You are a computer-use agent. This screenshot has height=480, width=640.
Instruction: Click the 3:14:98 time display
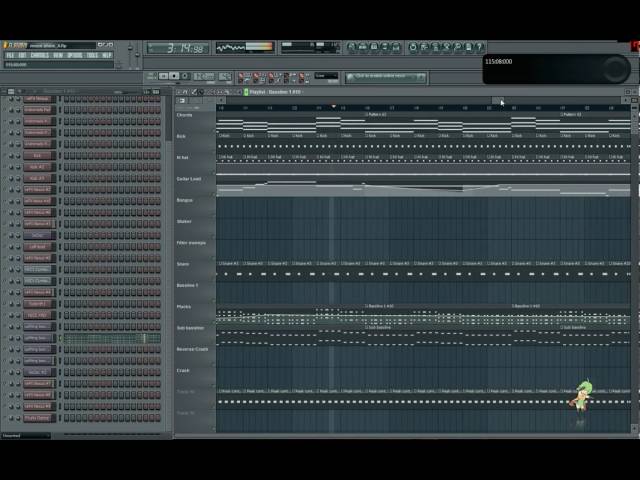point(178,49)
